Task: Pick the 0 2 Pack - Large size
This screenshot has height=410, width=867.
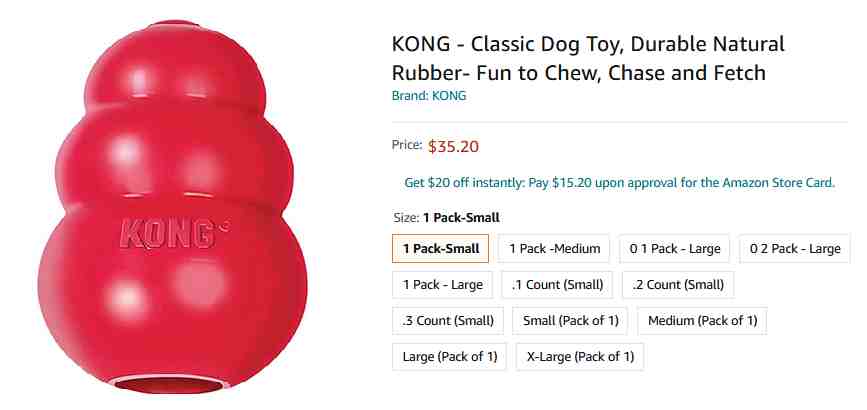Action: (795, 248)
